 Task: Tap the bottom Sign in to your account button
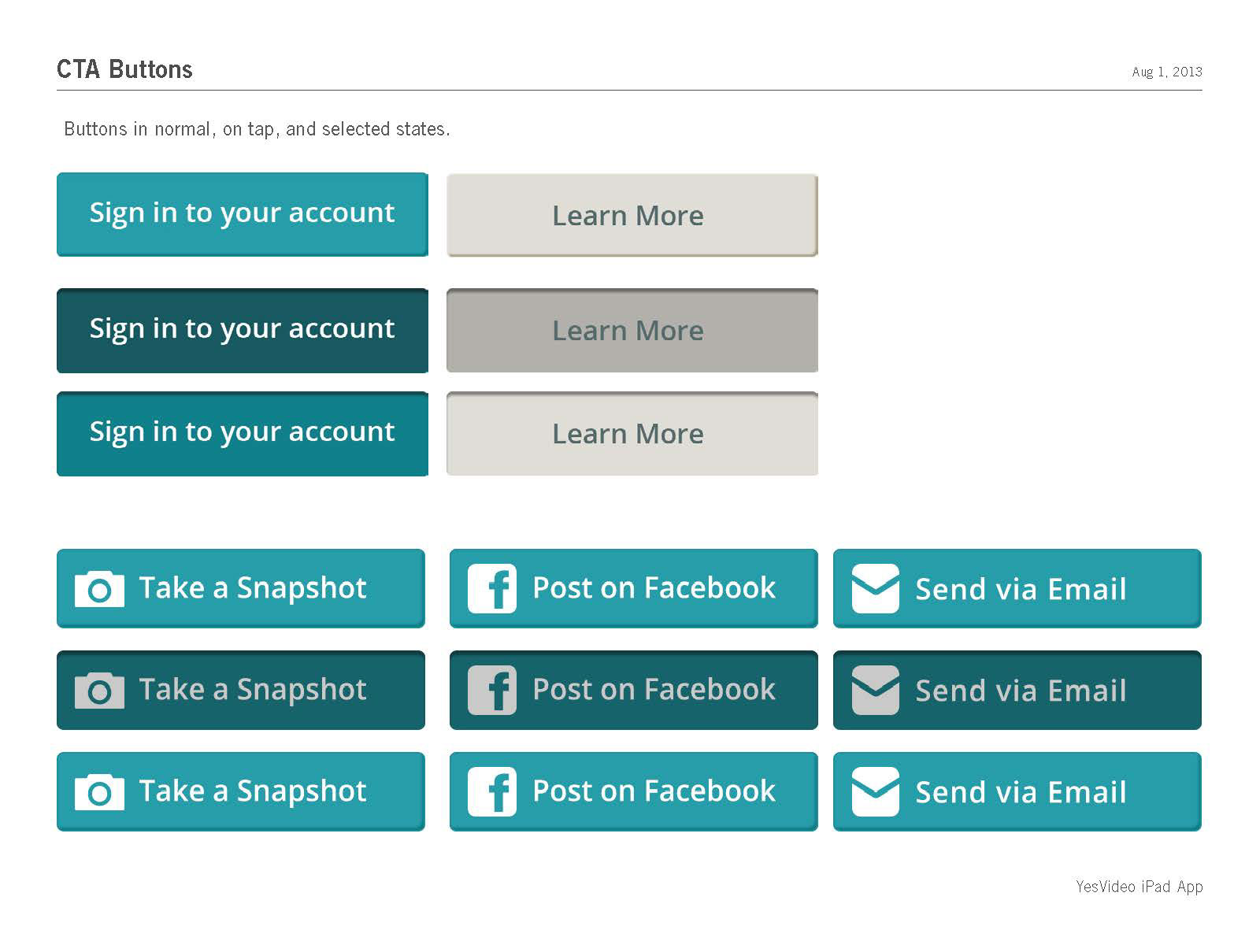243,434
